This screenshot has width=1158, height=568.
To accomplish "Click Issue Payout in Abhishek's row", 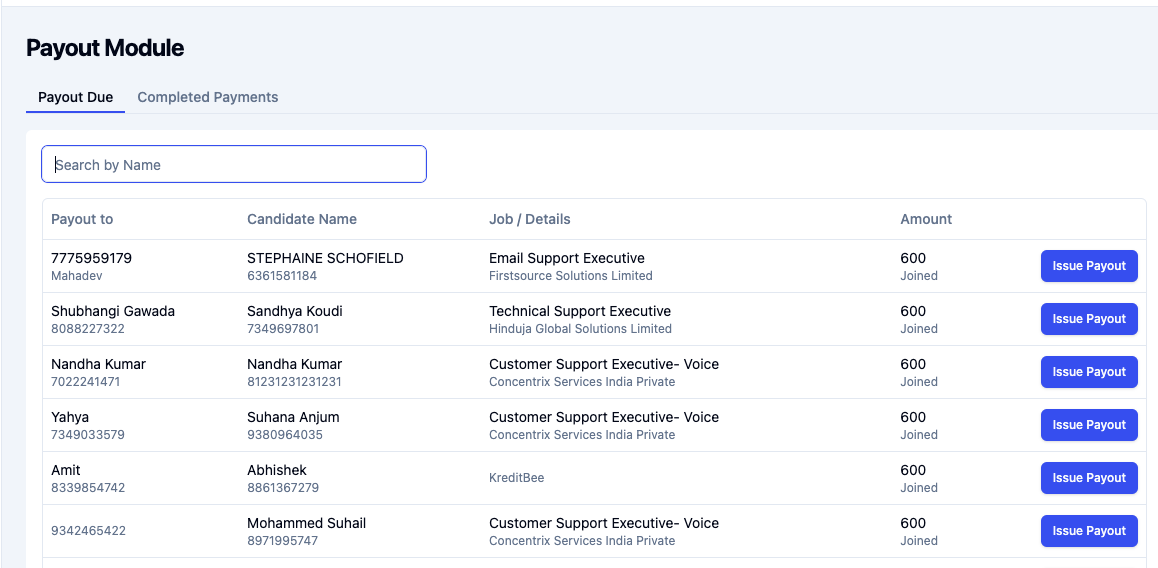I will click(x=1088, y=478).
